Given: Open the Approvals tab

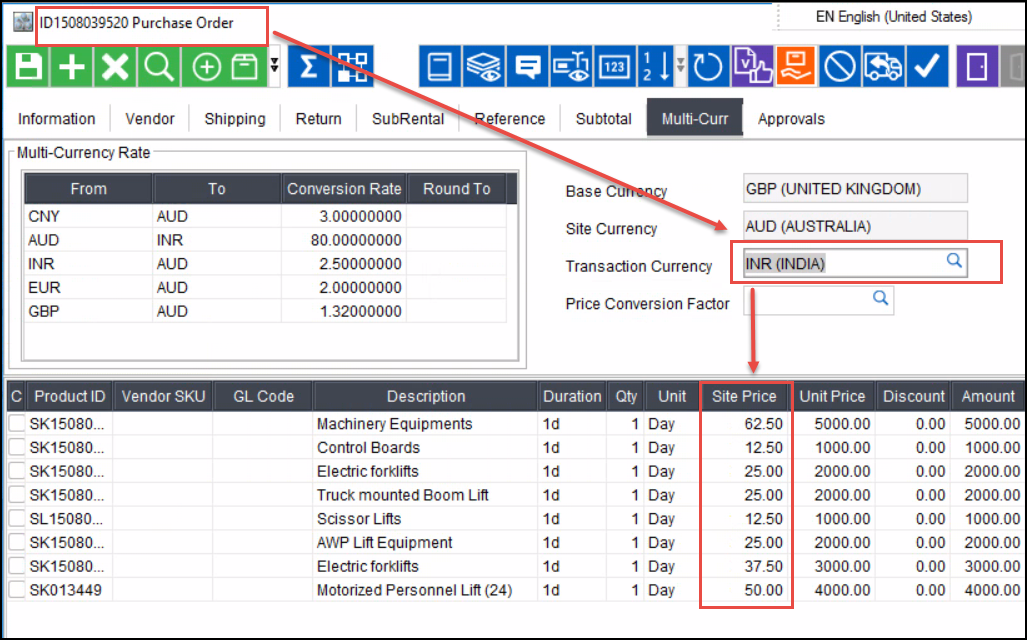Looking at the screenshot, I should click(x=791, y=119).
